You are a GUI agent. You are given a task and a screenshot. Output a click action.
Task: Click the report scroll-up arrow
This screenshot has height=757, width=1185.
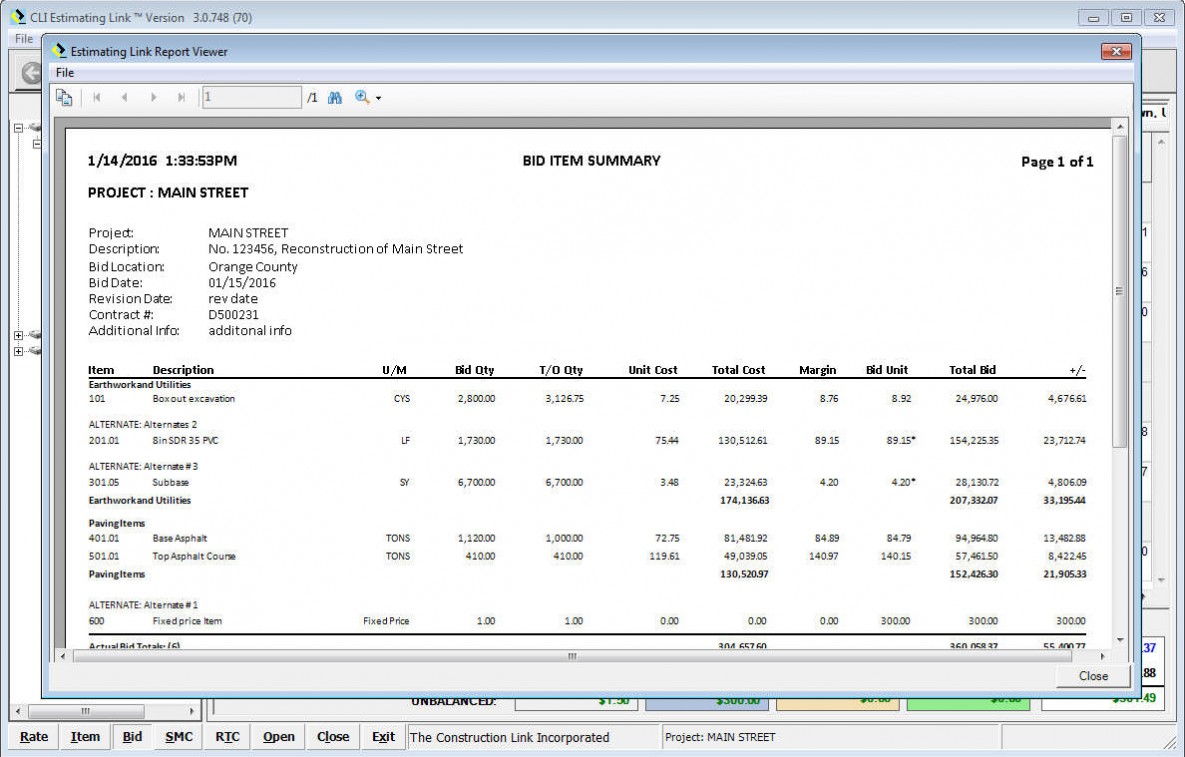click(1119, 127)
